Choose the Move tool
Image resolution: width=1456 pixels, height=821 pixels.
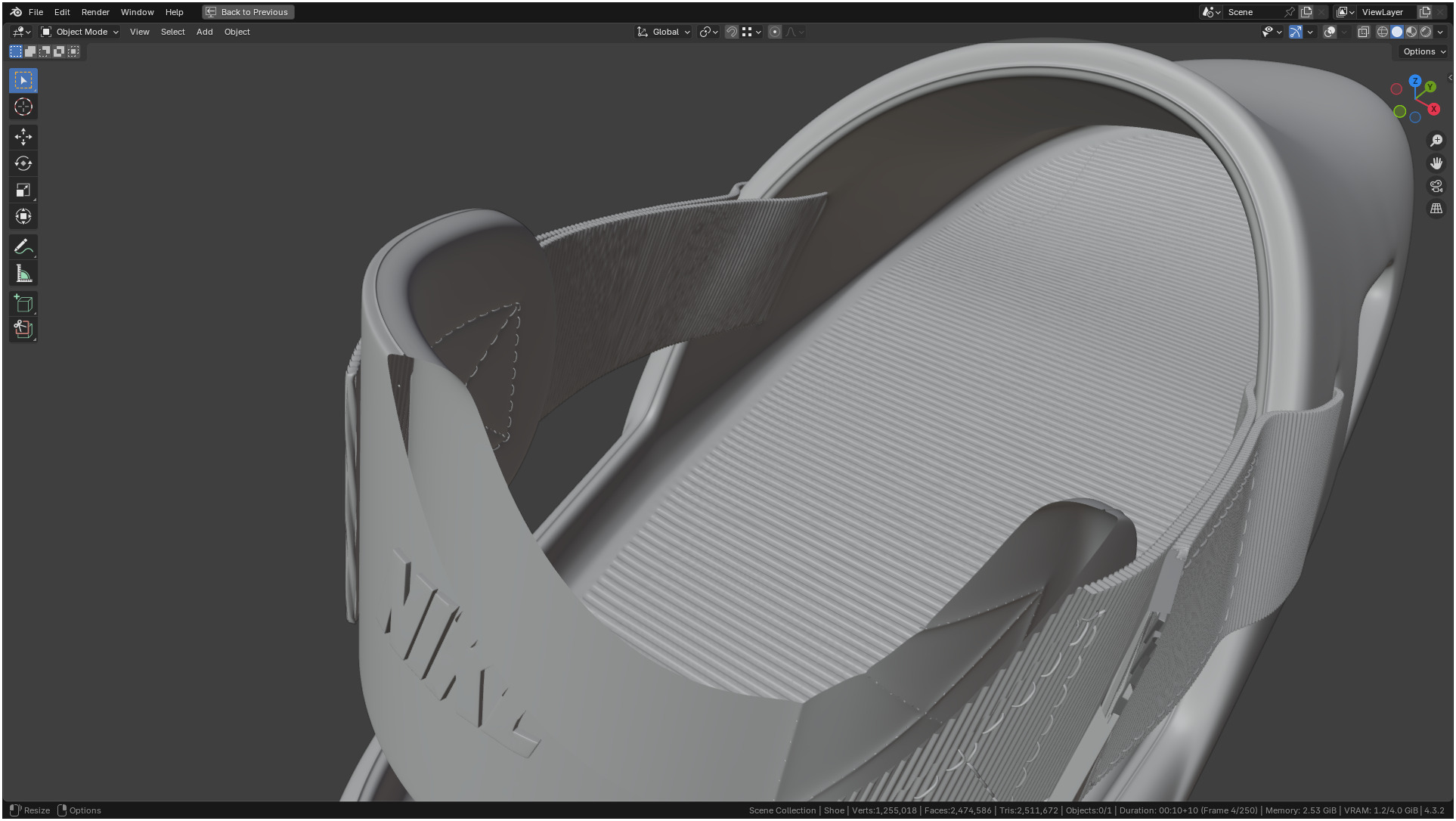[23, 137]
